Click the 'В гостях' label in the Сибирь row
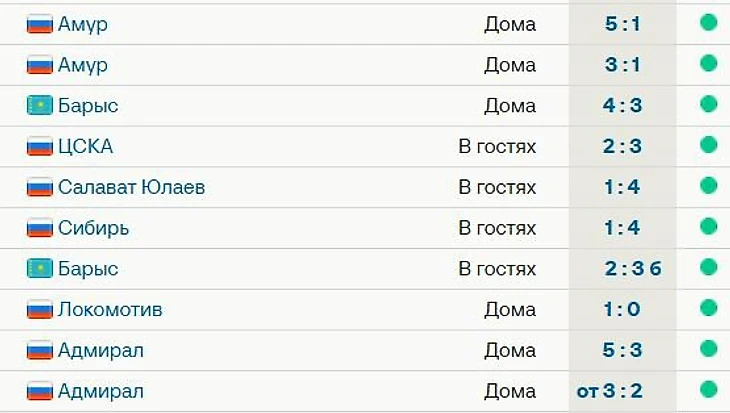 tap(497, 228)
